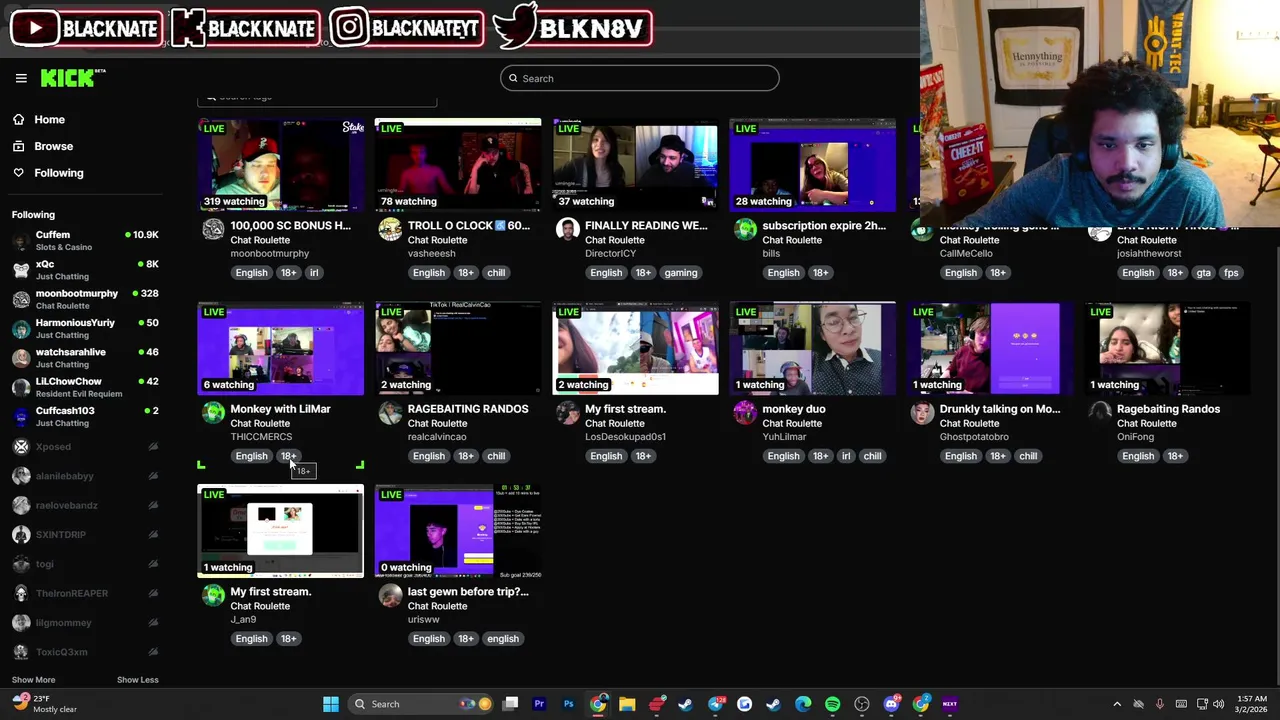Click the Kick search field
Image resolution: width=1280 pixels, height=720 pixels.
[640, 78]
